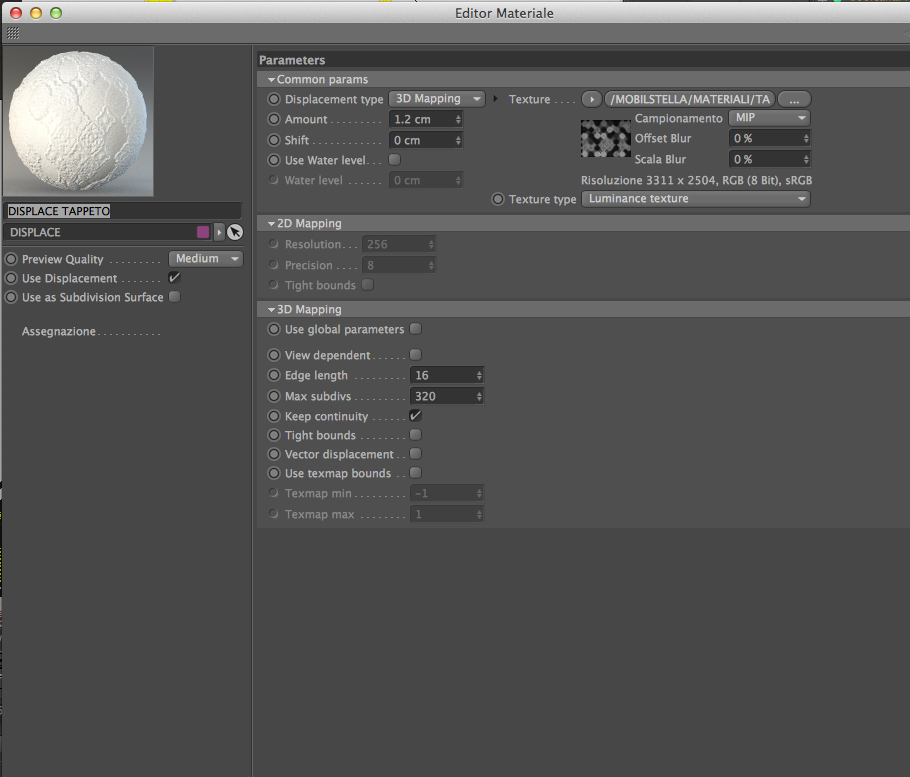Image resolution: width=910 pixels, height=777 pixels.
Task: Click the Texture type animation dot
Action: [498, 199]
